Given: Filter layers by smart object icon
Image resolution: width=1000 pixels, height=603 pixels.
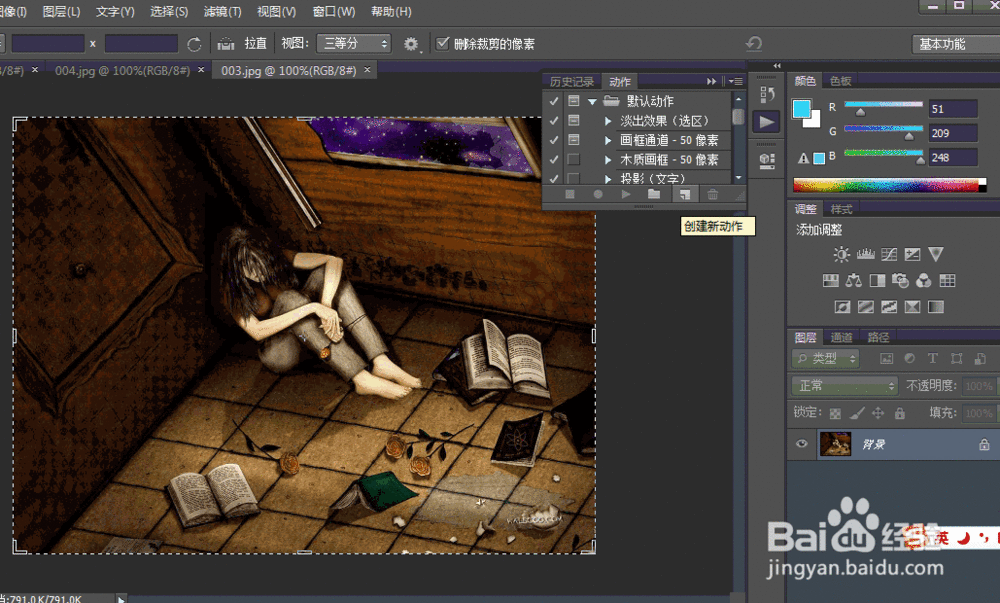Looking at the screenshot, I should [980, 358].
